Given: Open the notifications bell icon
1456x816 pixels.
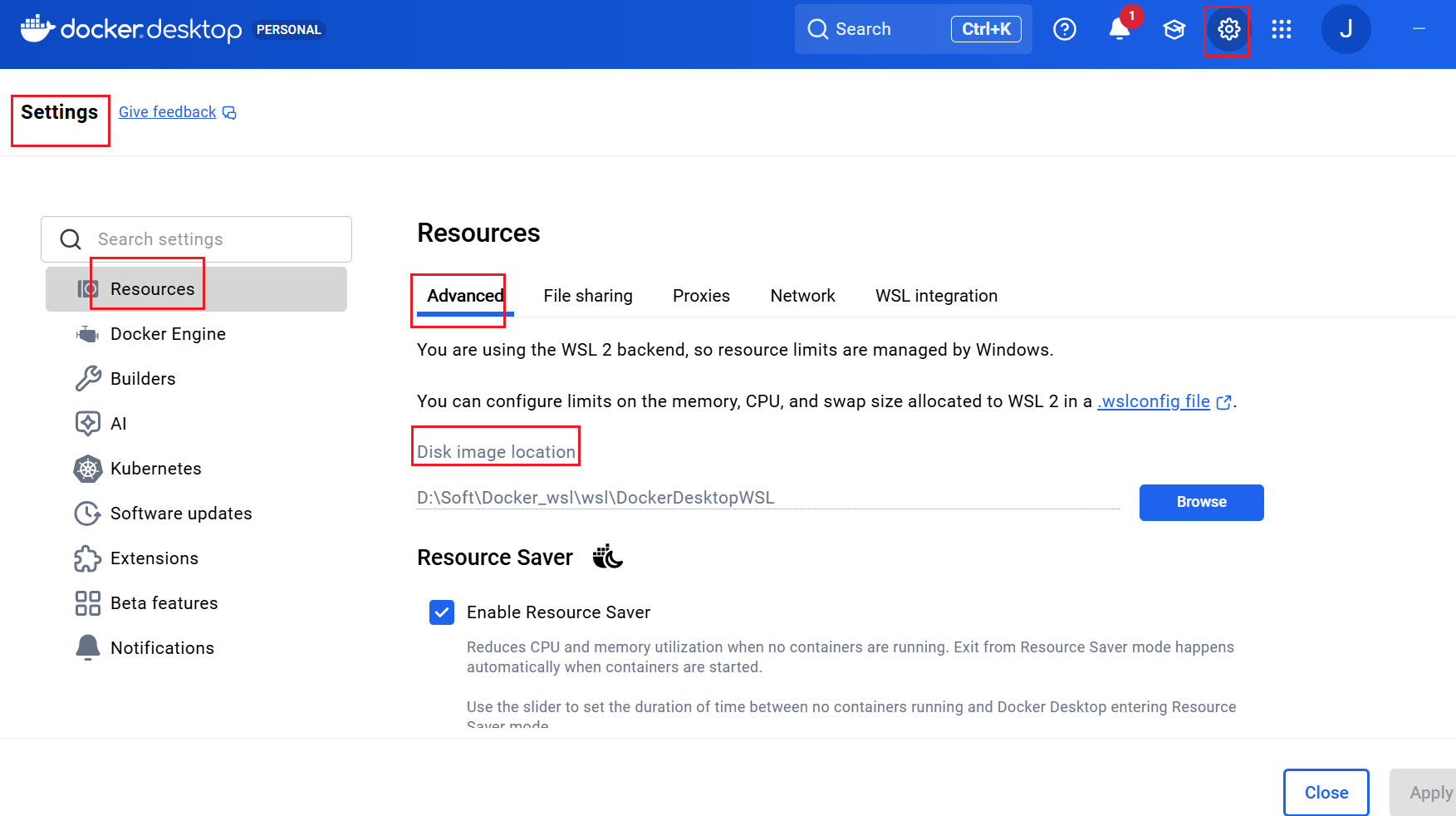Looking at the screenshot, I should pos(1120,29).
